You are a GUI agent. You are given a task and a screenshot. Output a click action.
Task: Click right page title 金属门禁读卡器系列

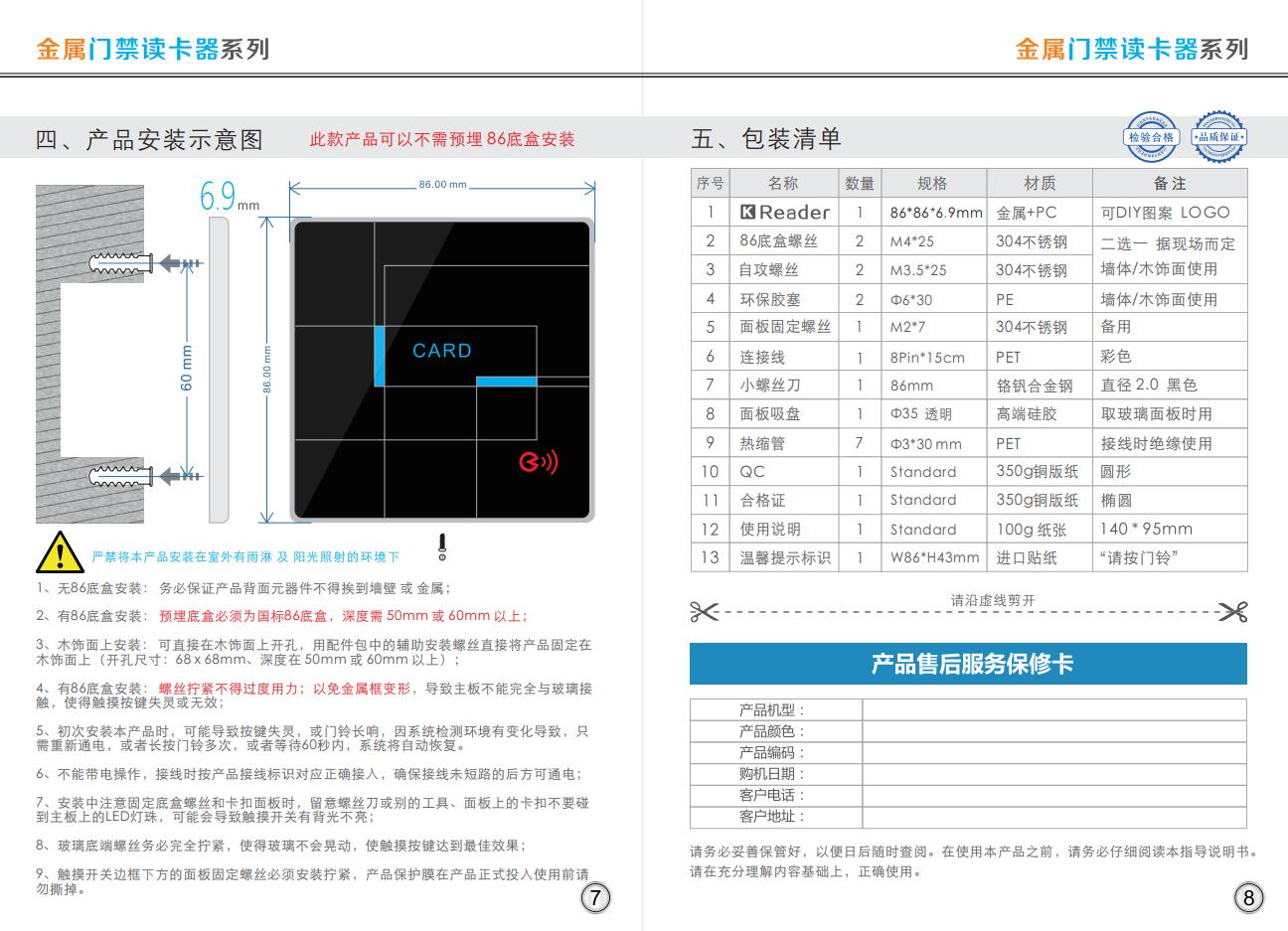pyautogui.click(x=1132, y=49)
